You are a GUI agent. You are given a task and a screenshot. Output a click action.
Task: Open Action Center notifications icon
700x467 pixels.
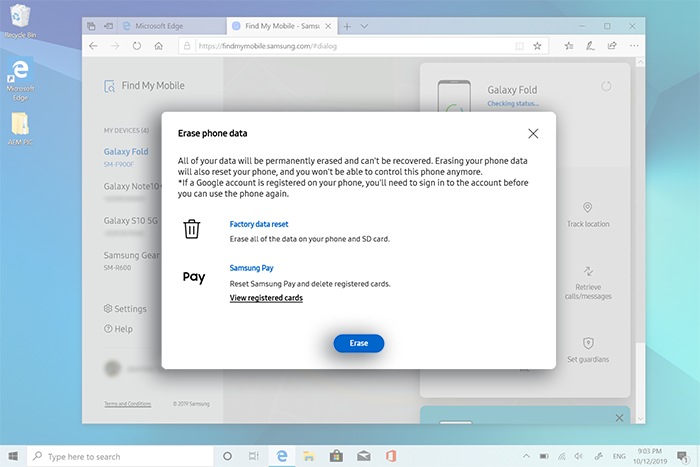(x=682, y=456)
